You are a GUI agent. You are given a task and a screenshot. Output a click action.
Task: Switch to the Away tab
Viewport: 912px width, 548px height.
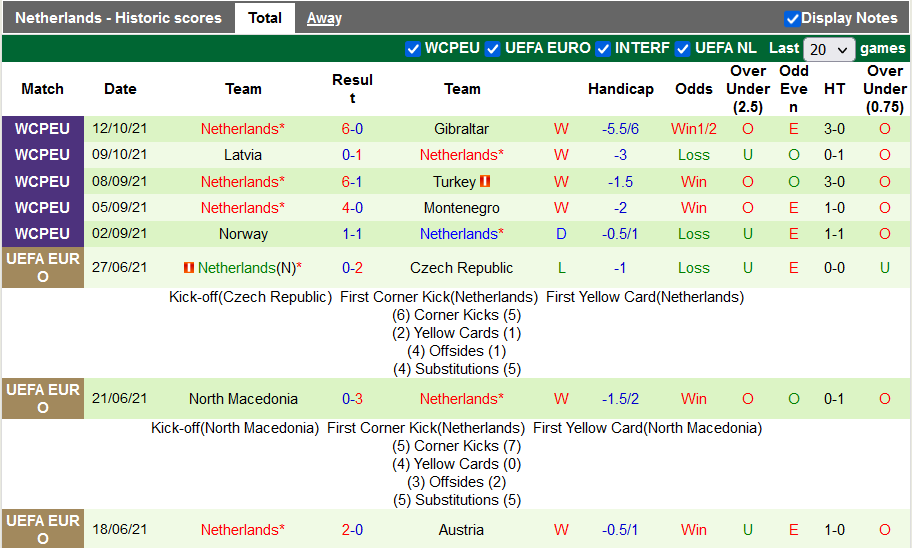[324, 18]
